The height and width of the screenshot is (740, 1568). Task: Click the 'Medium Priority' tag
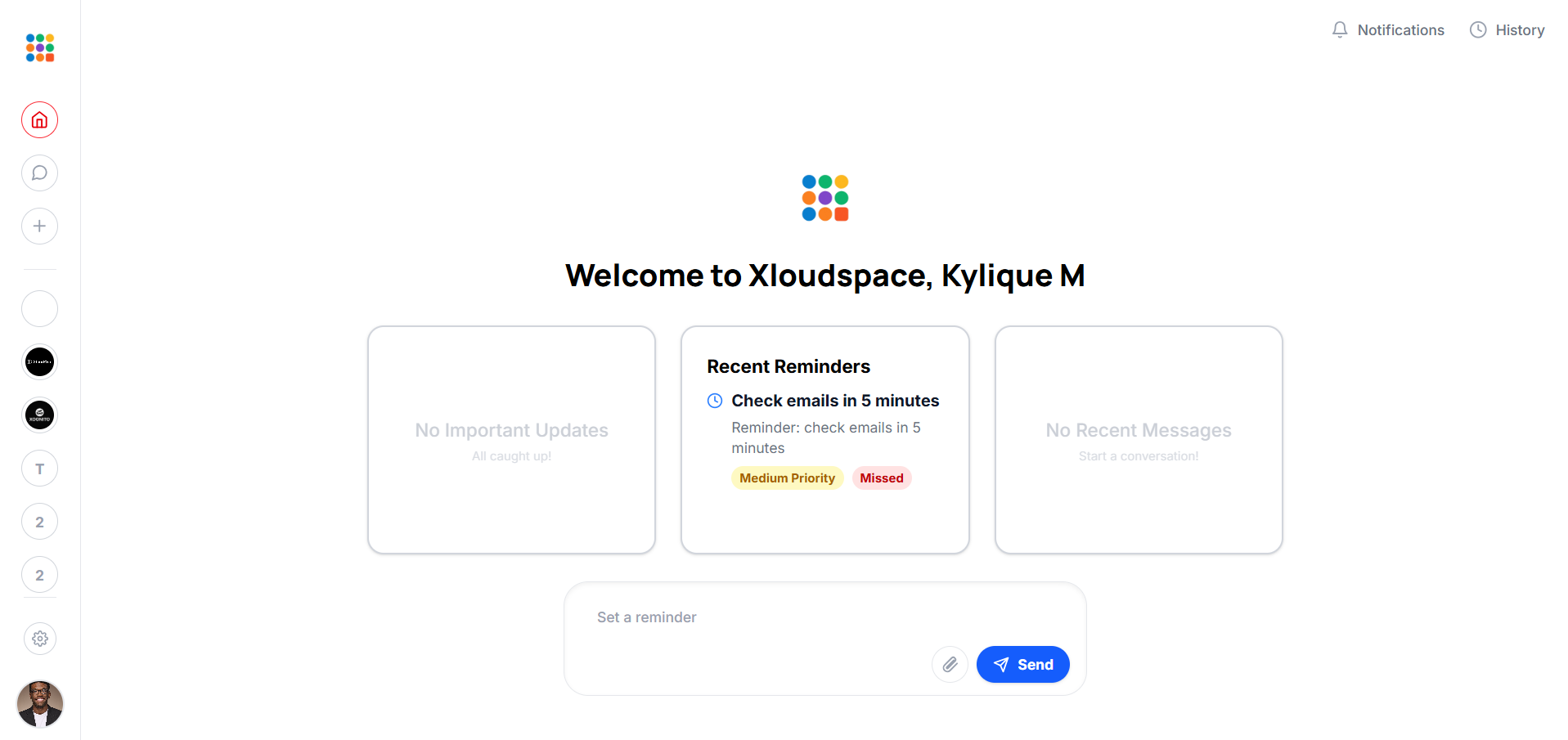pyautogui.click(x=787, y=478)
